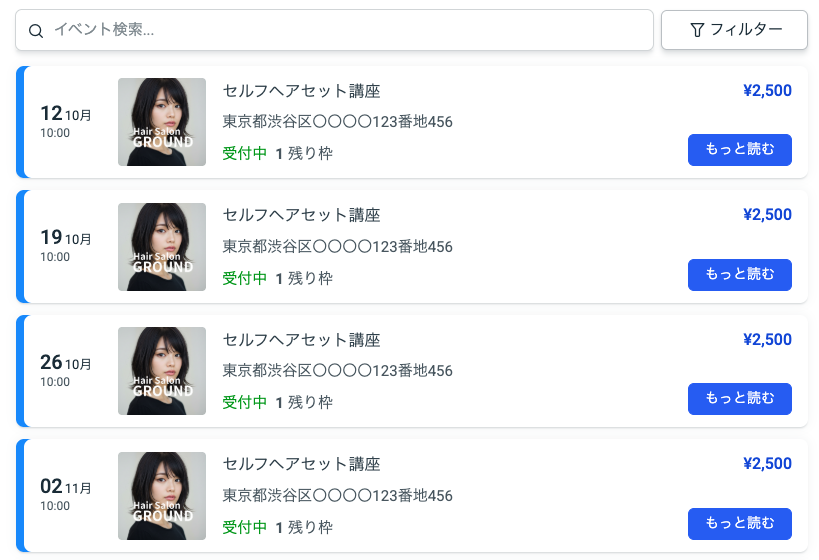Click もっと読む for the 26 October event
Image resolution: width=819 pixels, height=560 pixels.
(739, 399)
